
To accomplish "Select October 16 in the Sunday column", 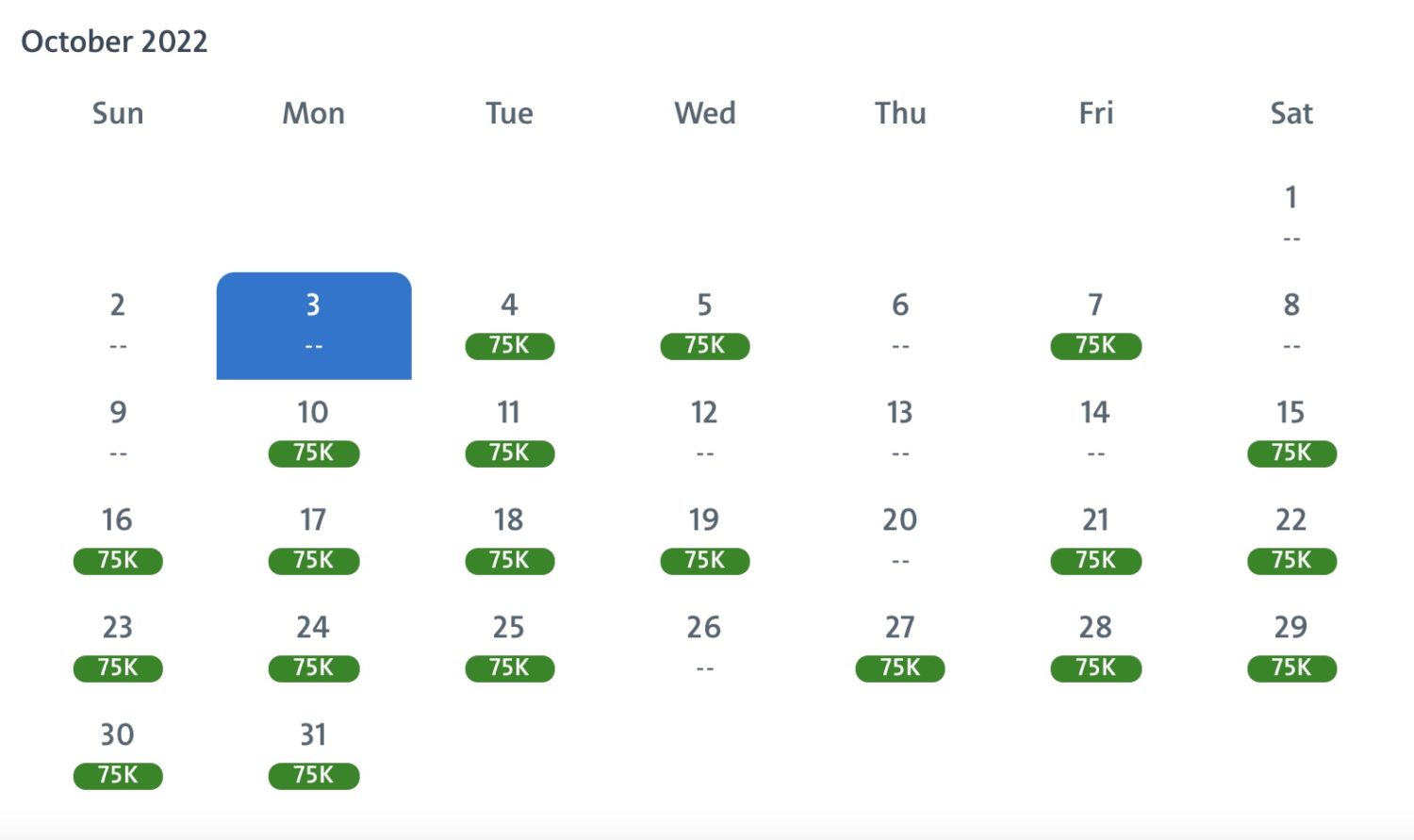I will click(117, 539).
